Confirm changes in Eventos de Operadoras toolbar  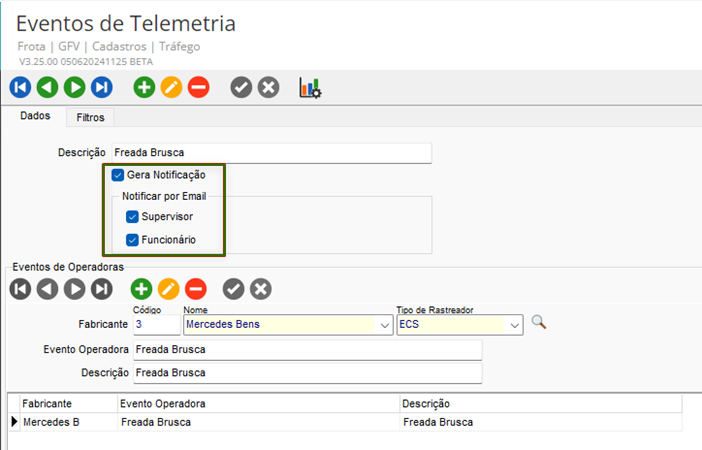click(233, 290)
